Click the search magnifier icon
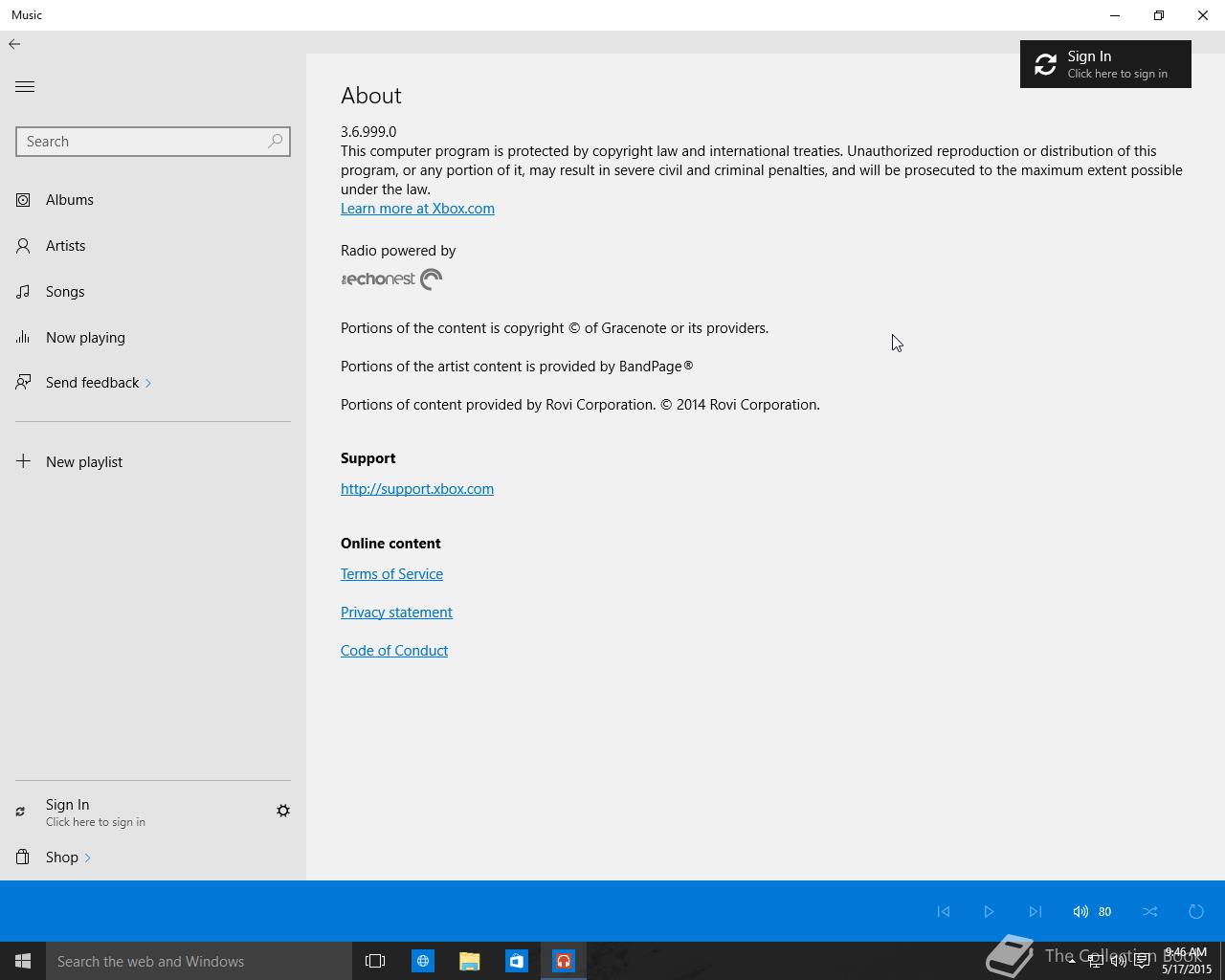Screen dimensions: 1225x980 (275, 141)
